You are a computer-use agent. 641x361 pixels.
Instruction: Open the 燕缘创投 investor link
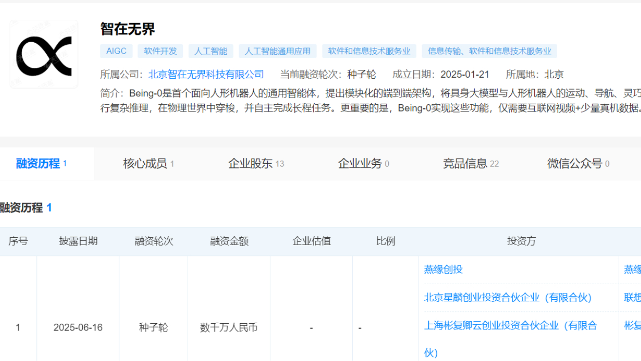click(x=443, y=269)
